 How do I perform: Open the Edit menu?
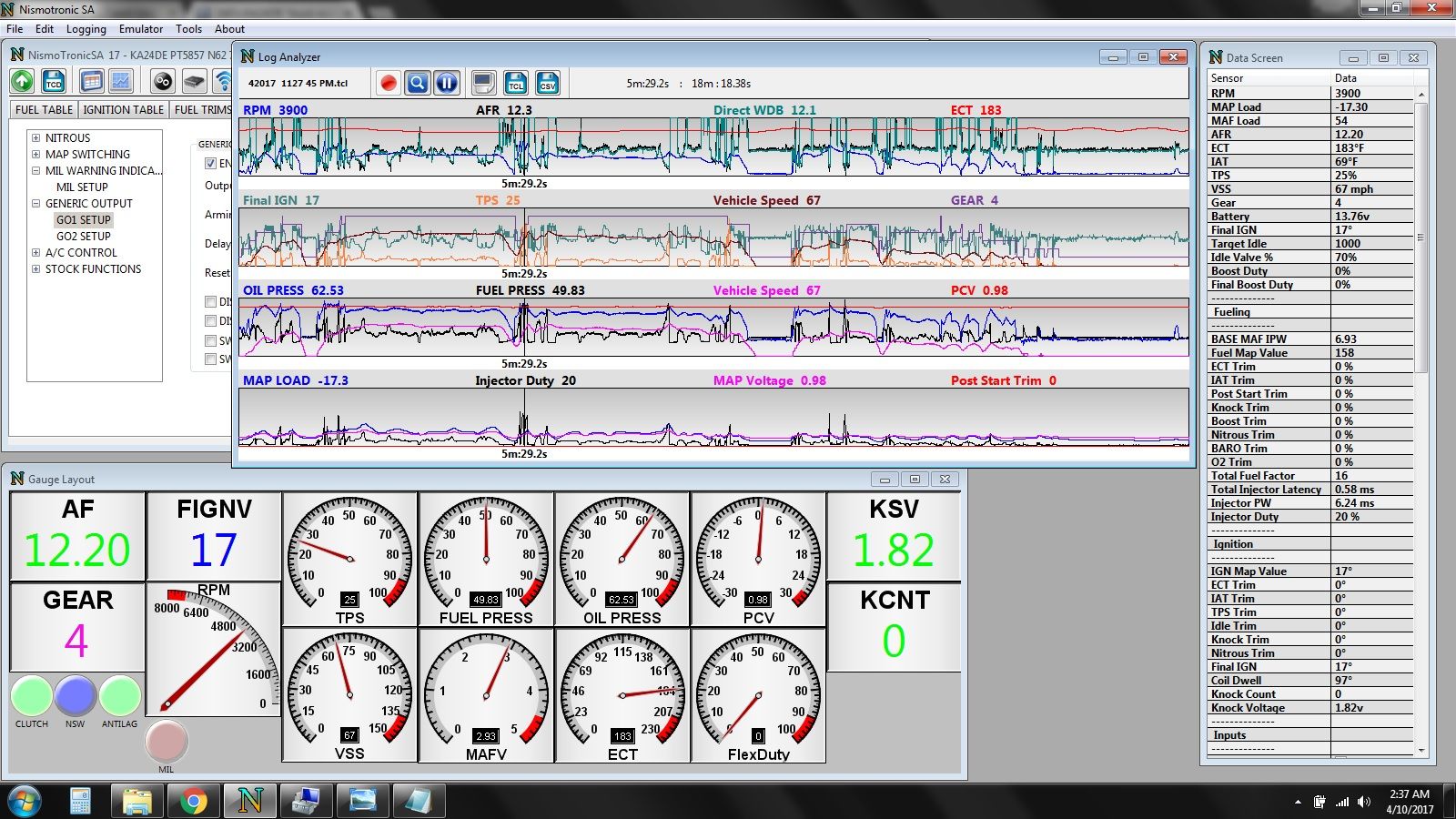tap(45, 29)
